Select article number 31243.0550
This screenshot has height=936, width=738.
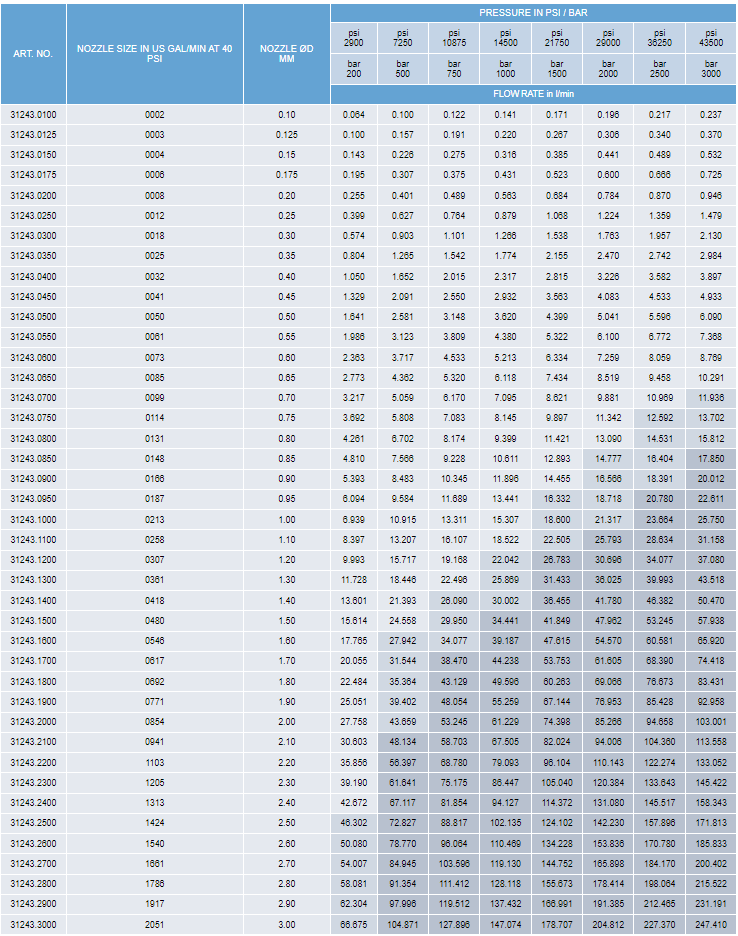click(33, 337)
